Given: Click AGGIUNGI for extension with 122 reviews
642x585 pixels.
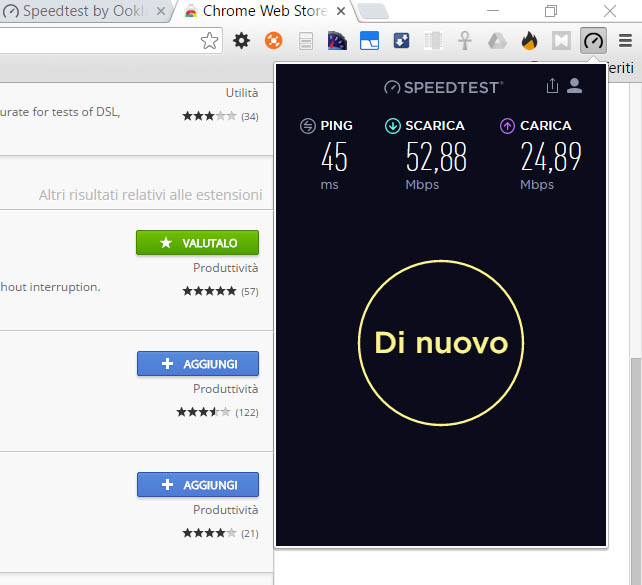Looking at the screenshot, I should tap(198, 364).
